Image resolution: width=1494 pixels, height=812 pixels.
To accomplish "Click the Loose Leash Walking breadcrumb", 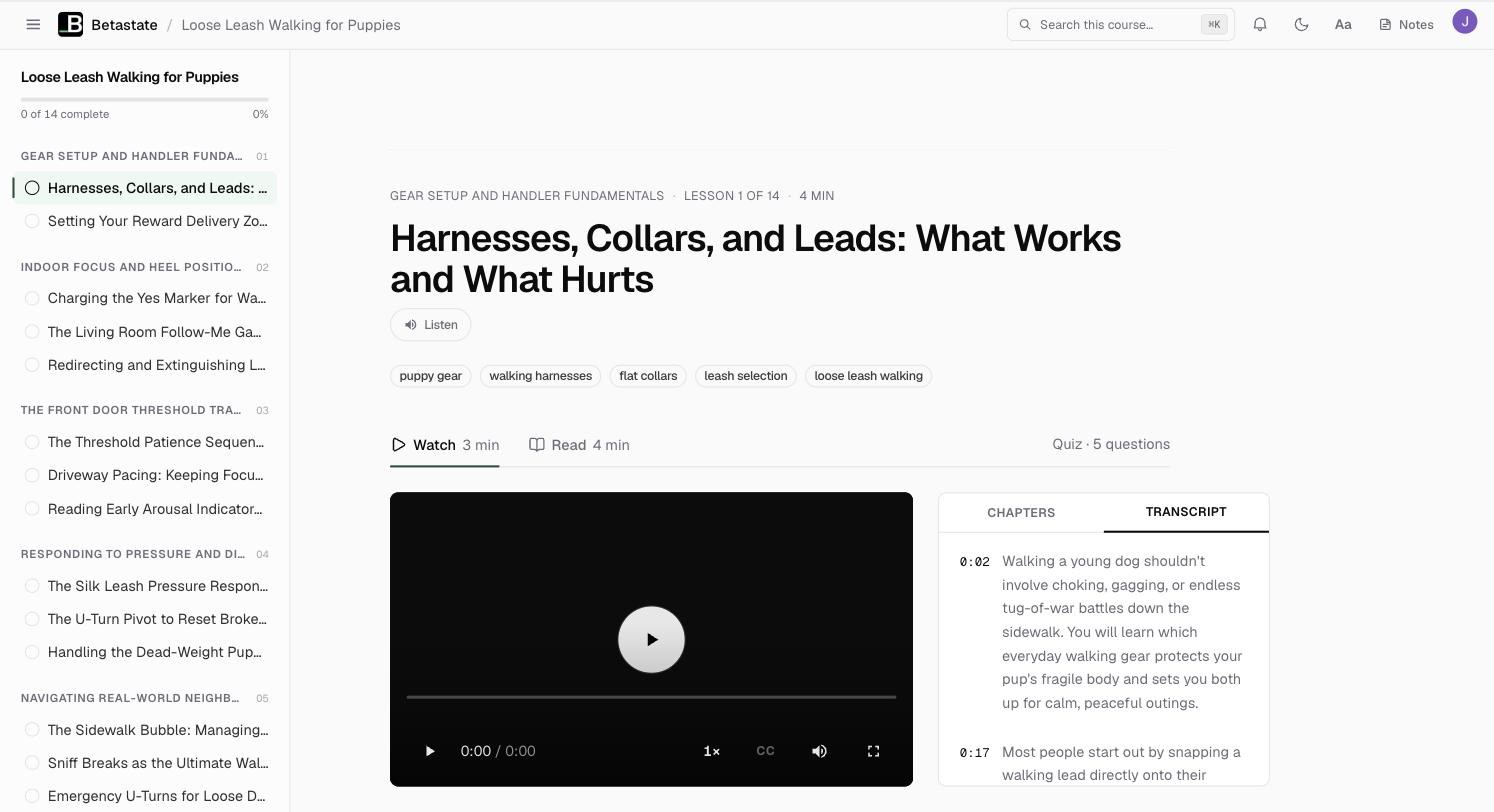I will click(291, 25).
